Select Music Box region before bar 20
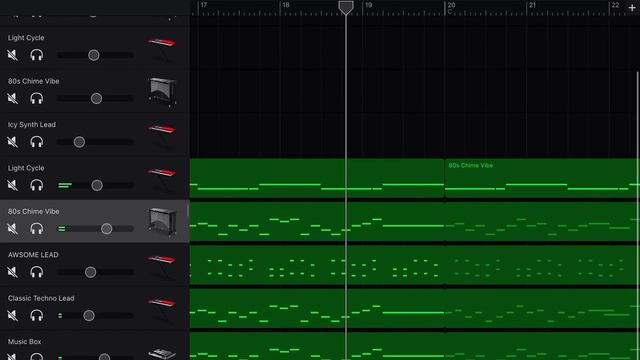Image resolution: width=640 pixels, height=360 pixels. [x=317, y=346]
